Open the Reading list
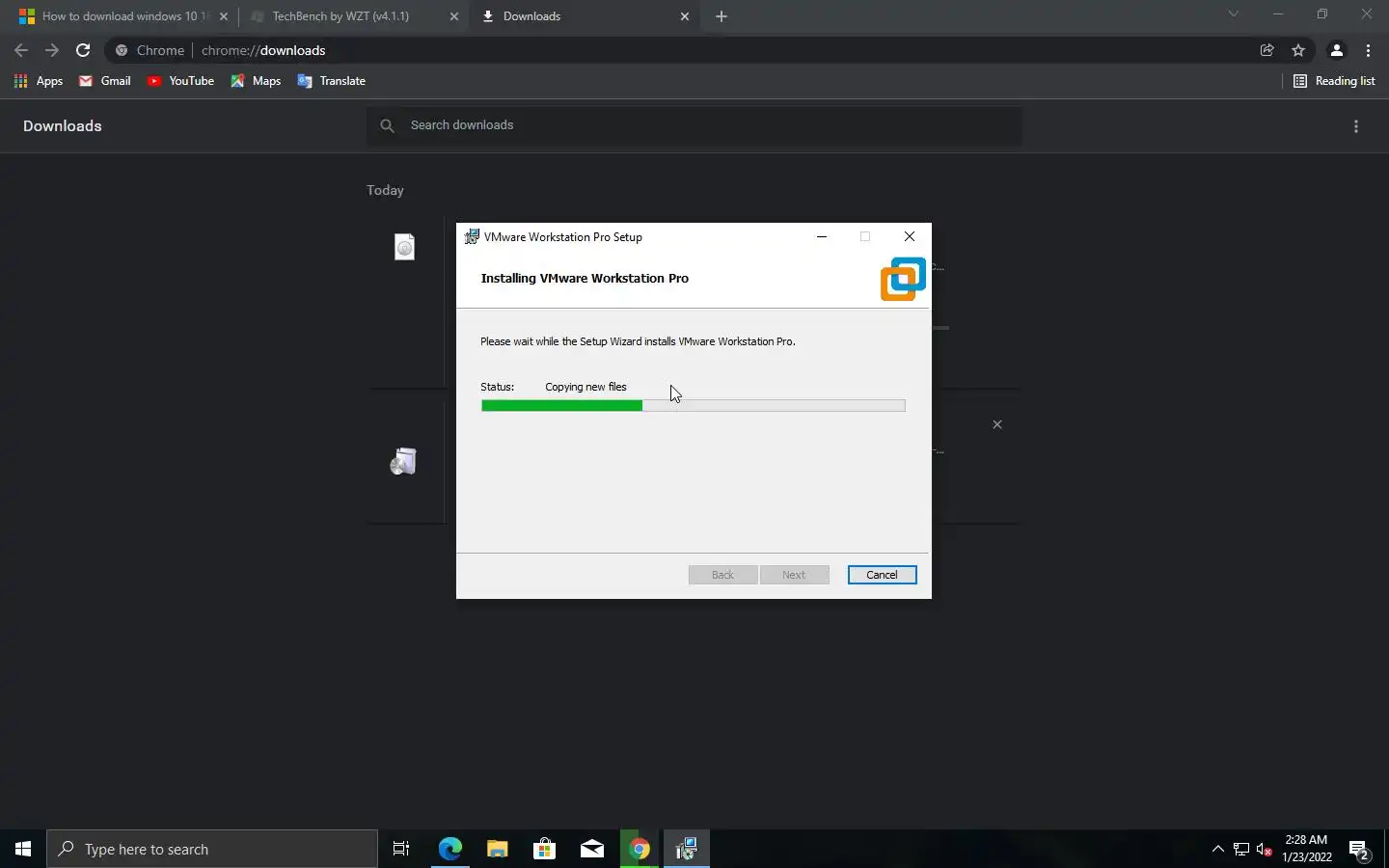The image size is (1389, 868). click(x=1334, y=81)
